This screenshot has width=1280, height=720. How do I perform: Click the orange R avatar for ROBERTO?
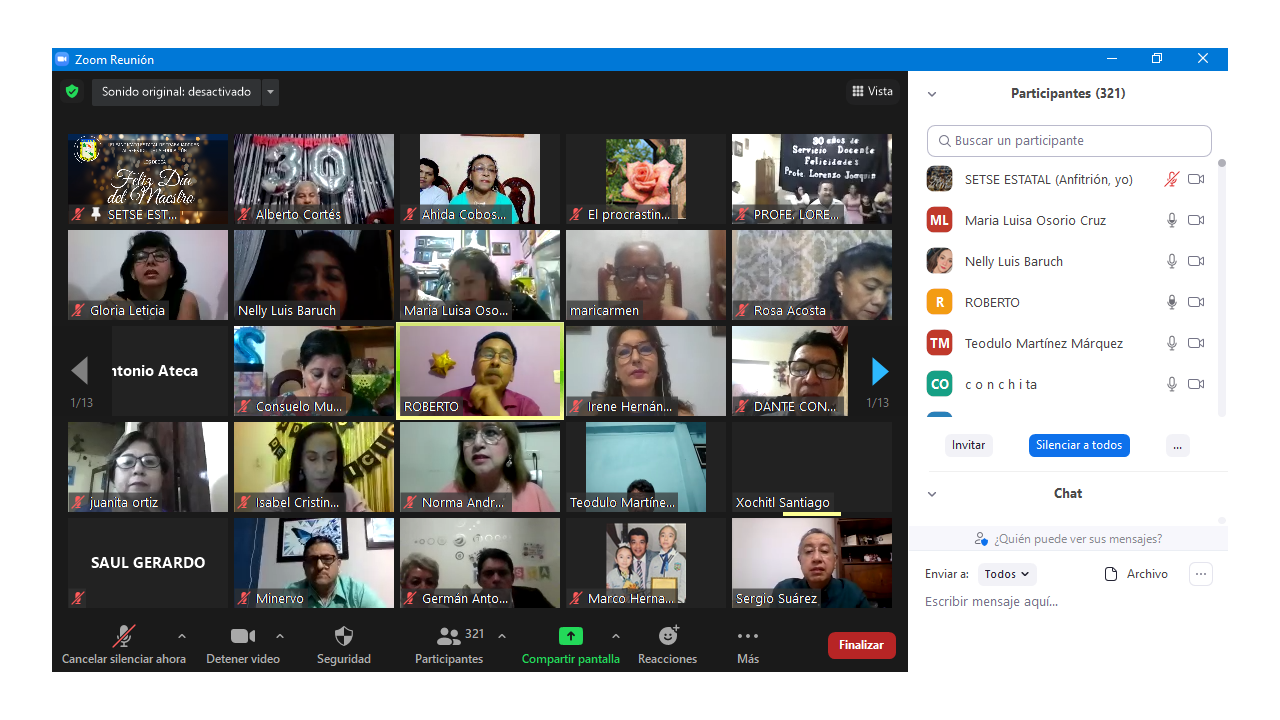[x=939, y=302]
